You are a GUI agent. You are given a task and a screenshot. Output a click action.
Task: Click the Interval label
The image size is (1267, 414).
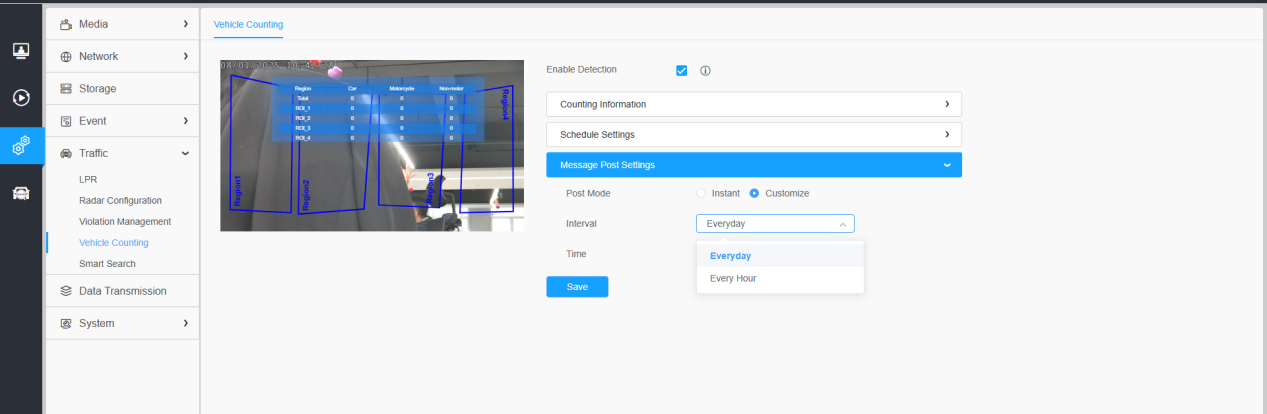point(581,224)
